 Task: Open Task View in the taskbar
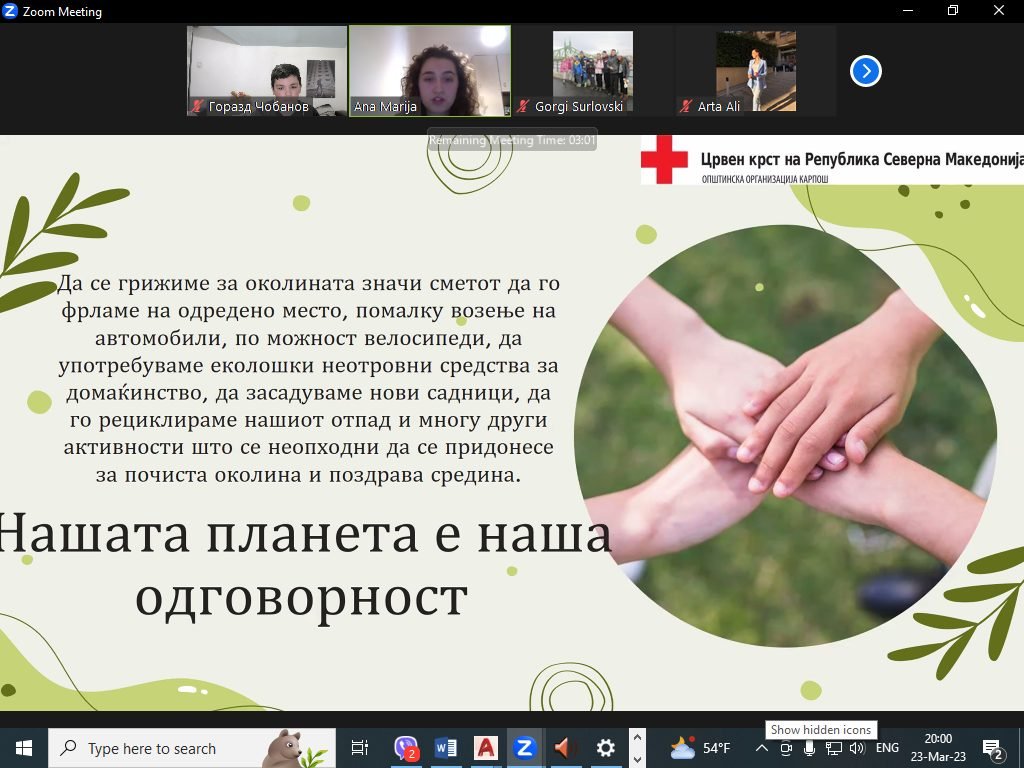pyautogui.click(x=360, y=748)
